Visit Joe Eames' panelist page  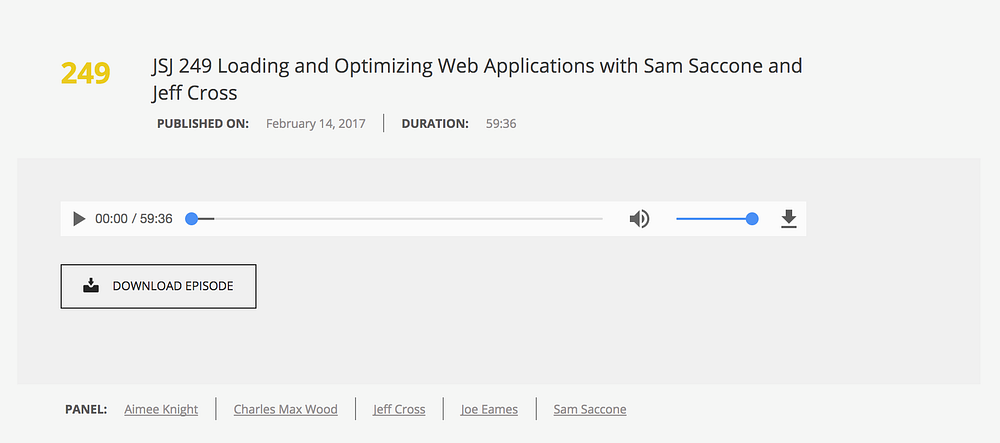tap(488, 409)
